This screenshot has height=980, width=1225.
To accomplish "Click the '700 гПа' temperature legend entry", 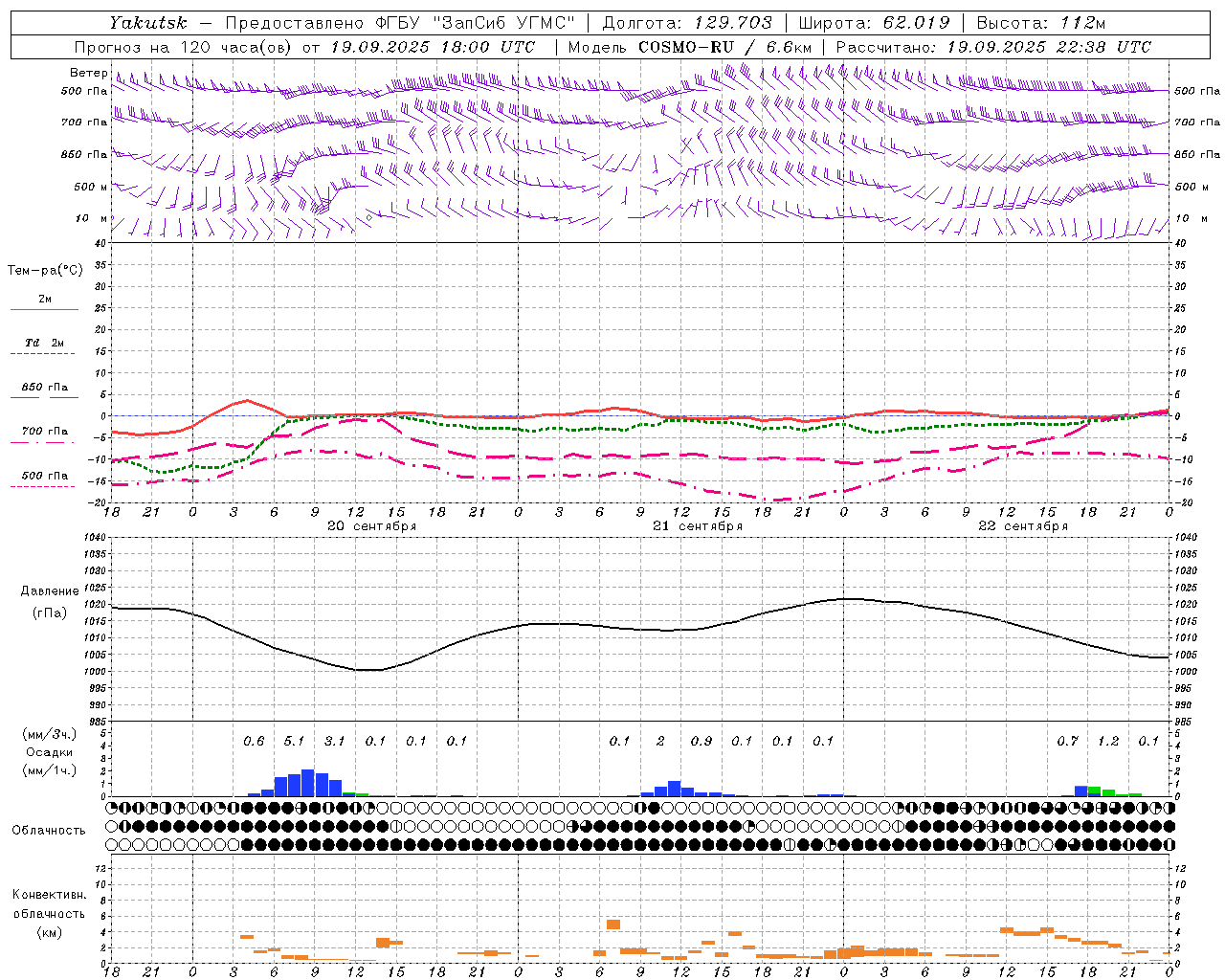I will click(44, 432).
